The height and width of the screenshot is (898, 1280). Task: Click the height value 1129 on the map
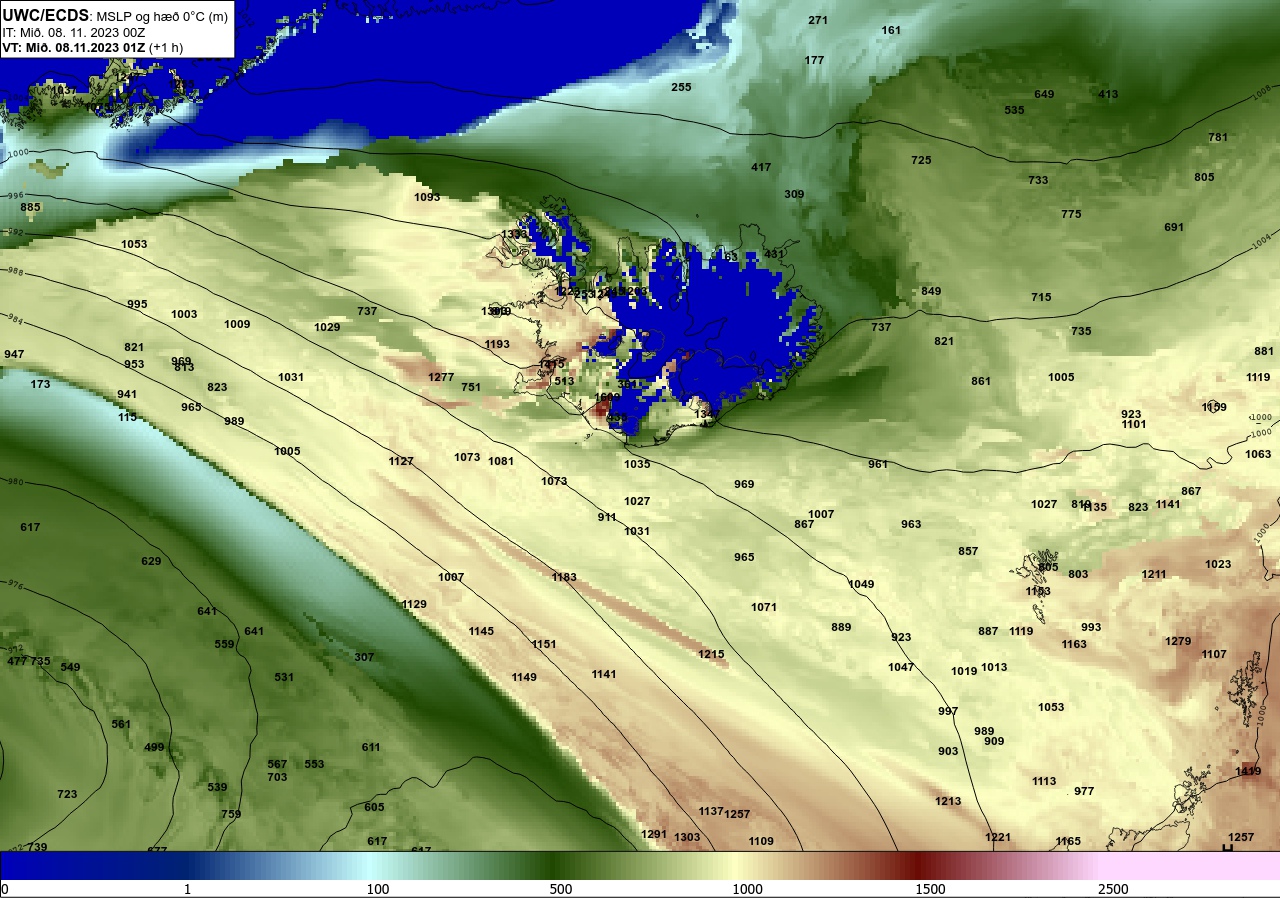coord(414,604)
